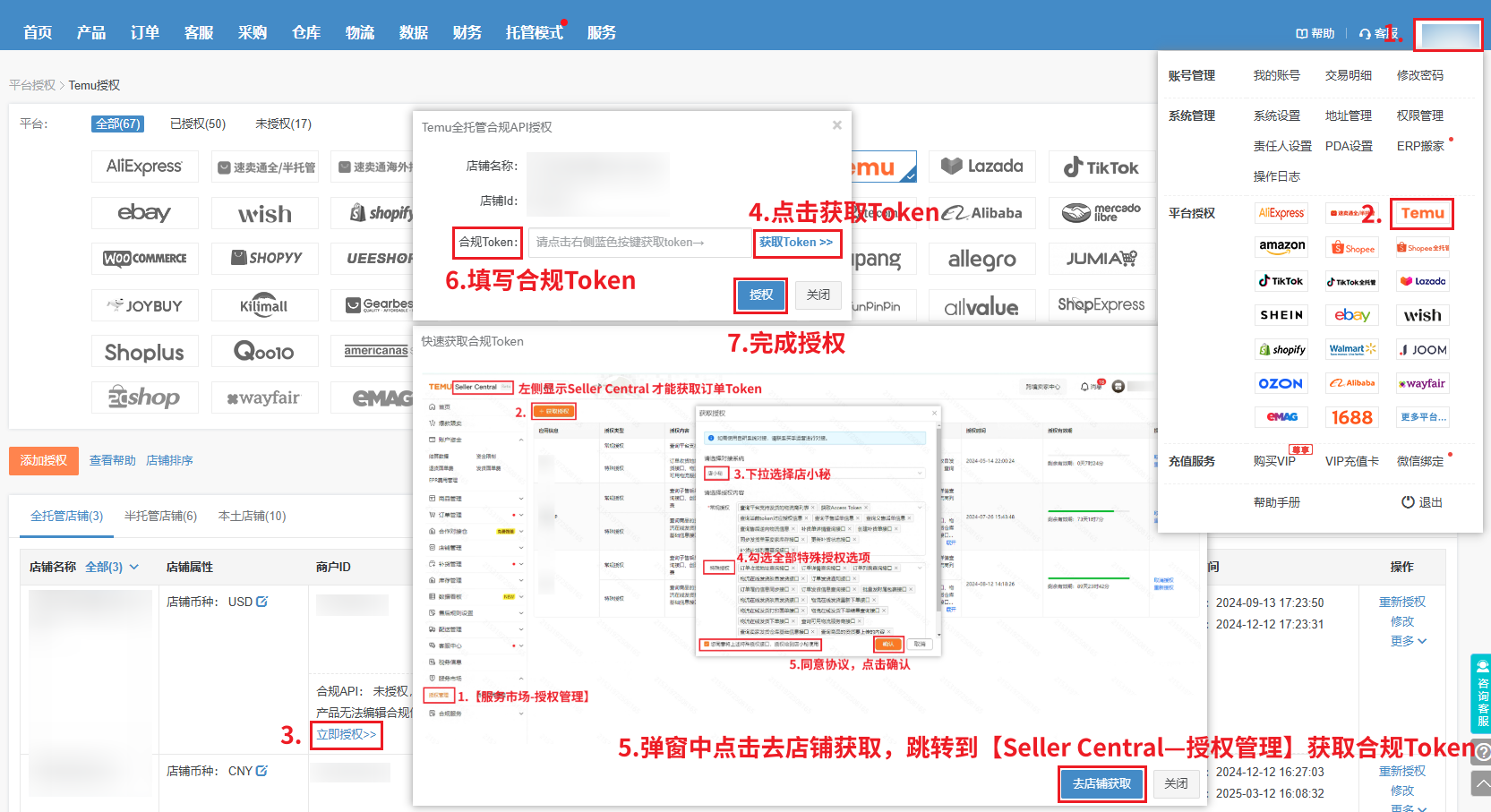Pick the Qoo10 platform tile
1491x812 pixels.
[264, 352]
